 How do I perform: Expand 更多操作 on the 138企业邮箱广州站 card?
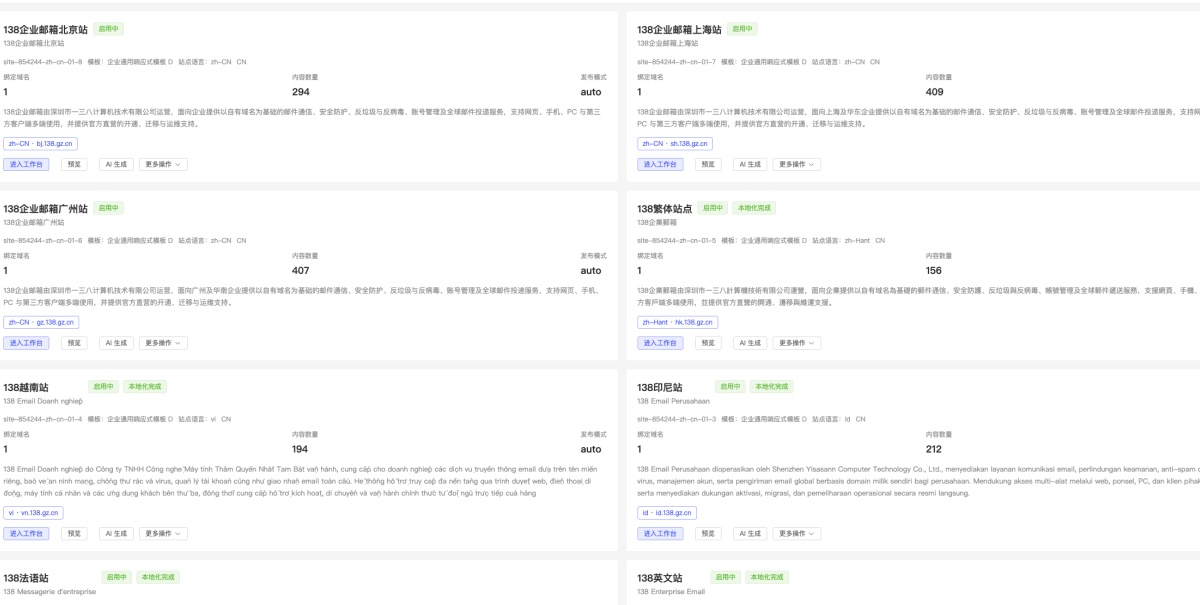click(163, 343)
